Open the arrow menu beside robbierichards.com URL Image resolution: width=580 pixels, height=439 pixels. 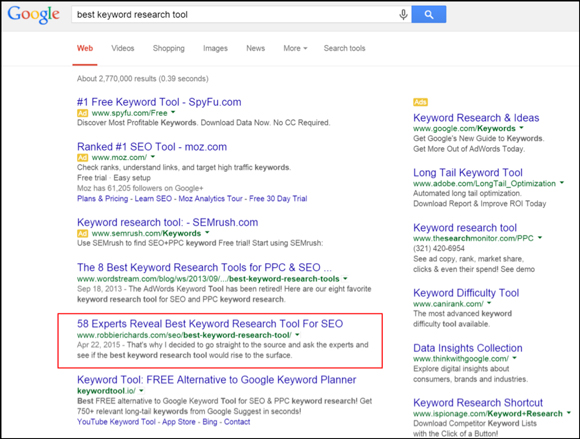[297, 335]
